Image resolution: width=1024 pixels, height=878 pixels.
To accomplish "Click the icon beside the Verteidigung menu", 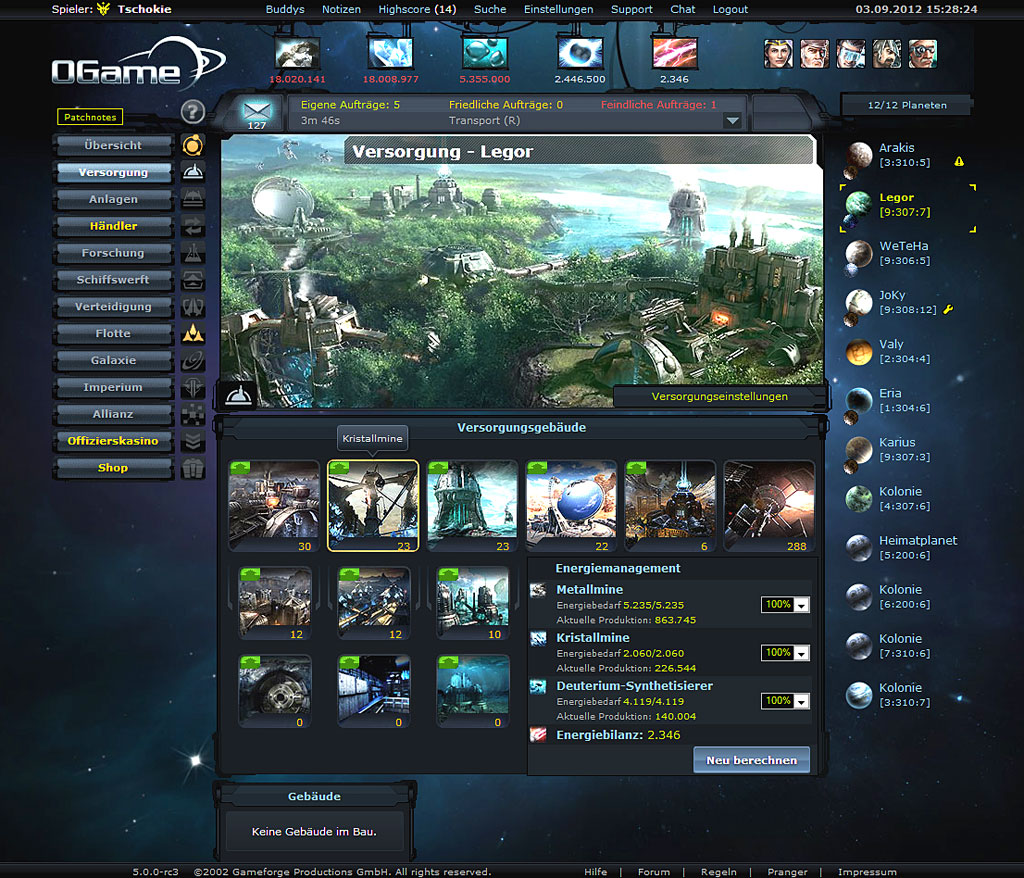I will pyautogui.click(x=193, y=306).
